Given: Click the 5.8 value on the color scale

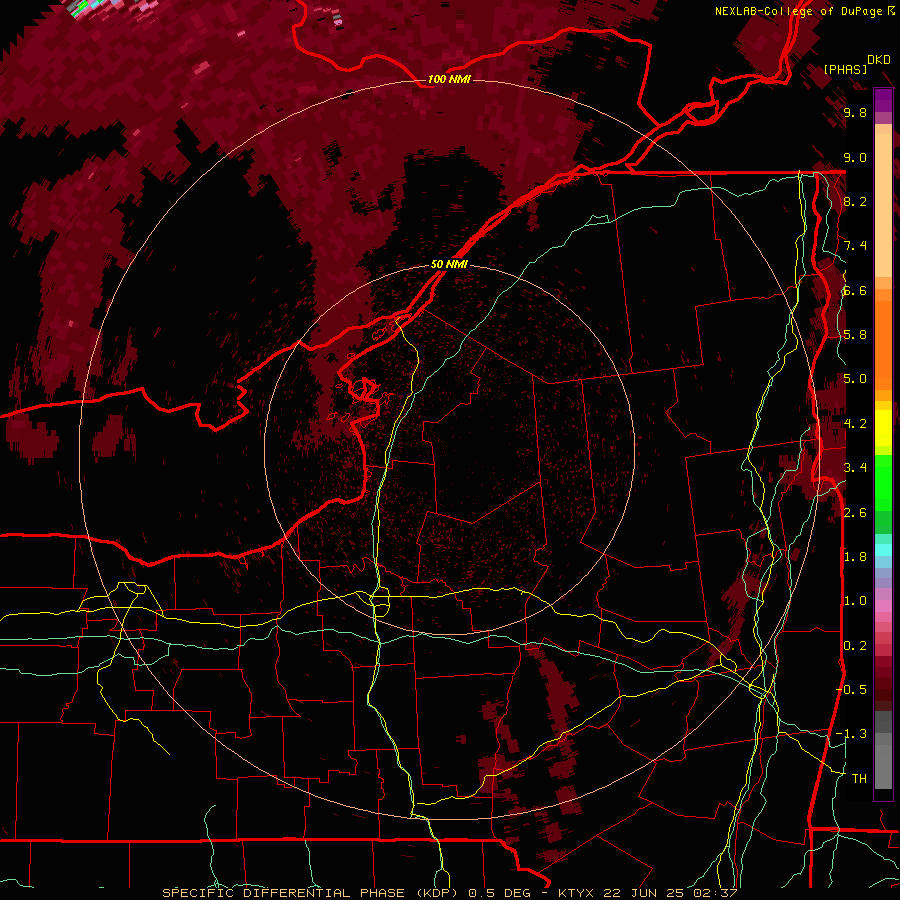Looking at the screenshot, I should (x=855, y=335).
